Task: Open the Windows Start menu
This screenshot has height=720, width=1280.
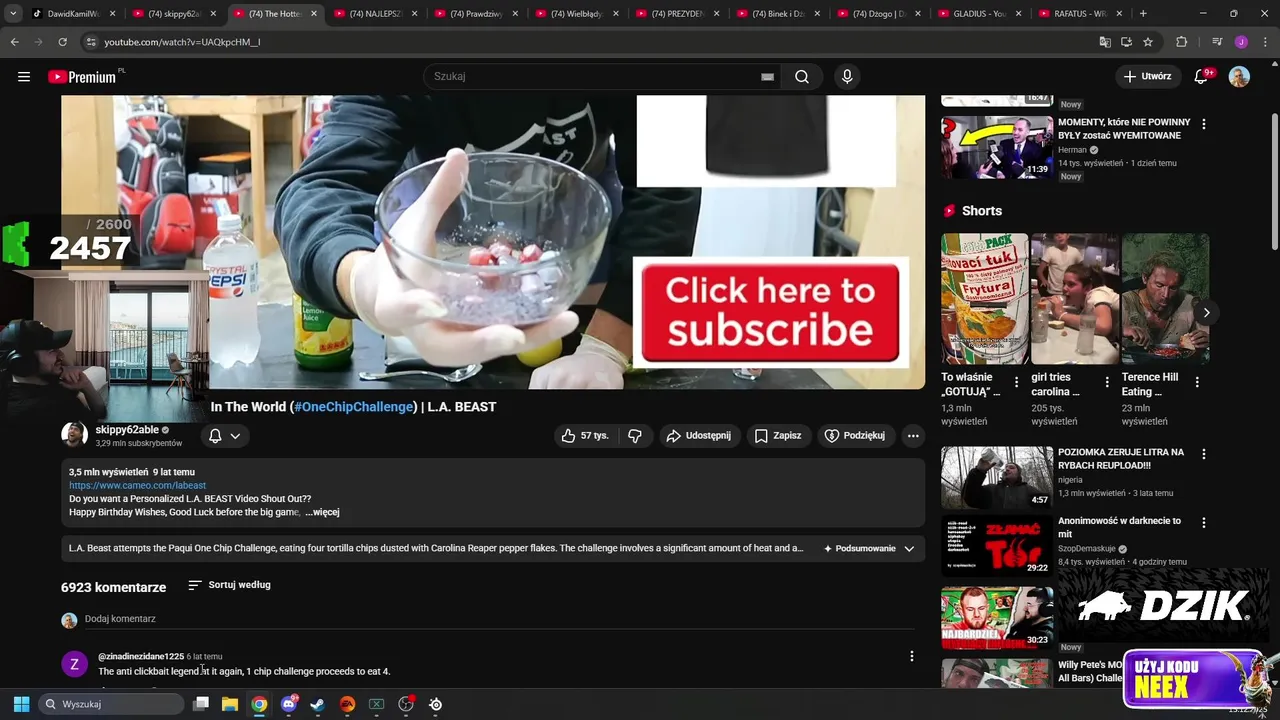Action: pyautogui.click(x=21, y=704)
